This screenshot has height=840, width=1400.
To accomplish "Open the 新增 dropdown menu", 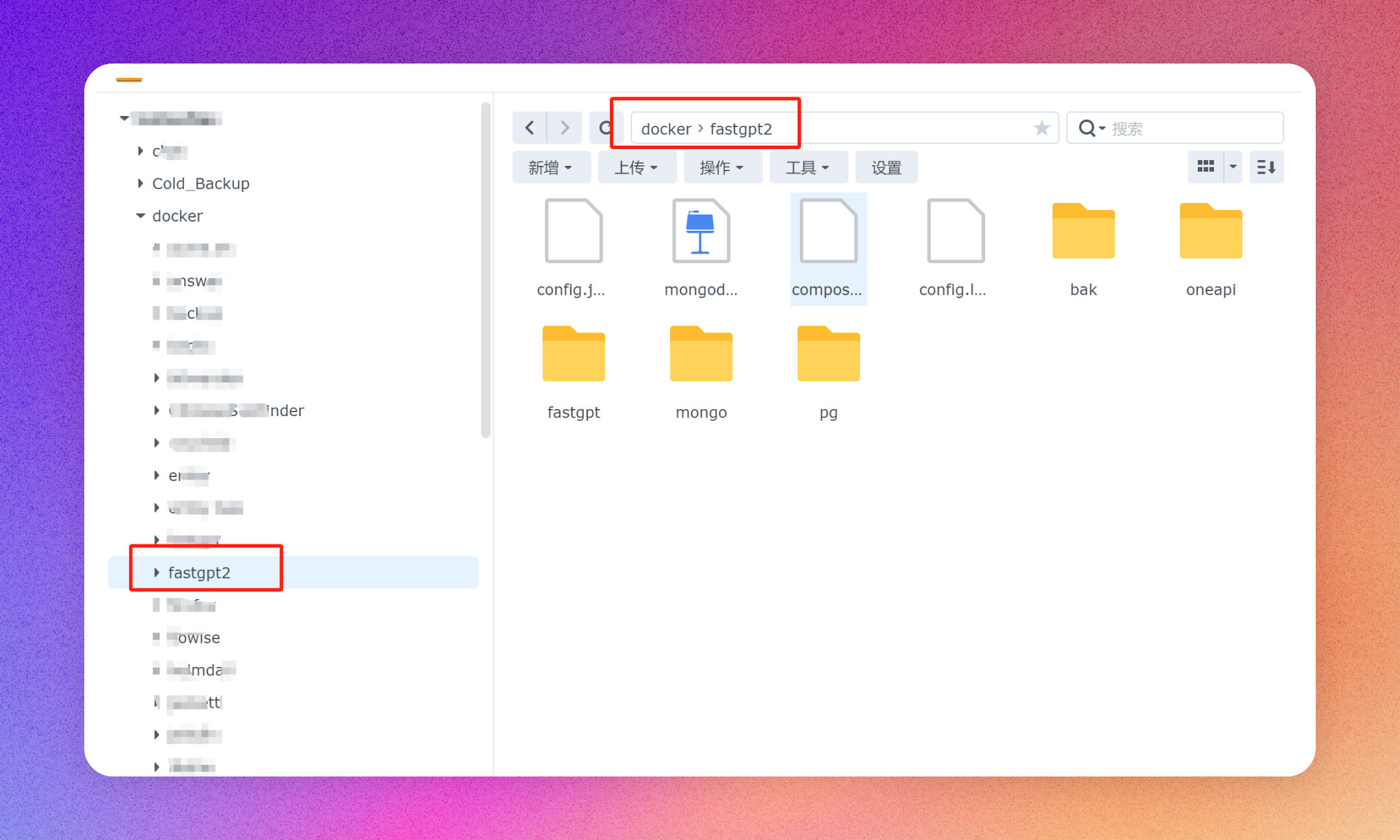I will pyautogui.click(x=551, y=167).
